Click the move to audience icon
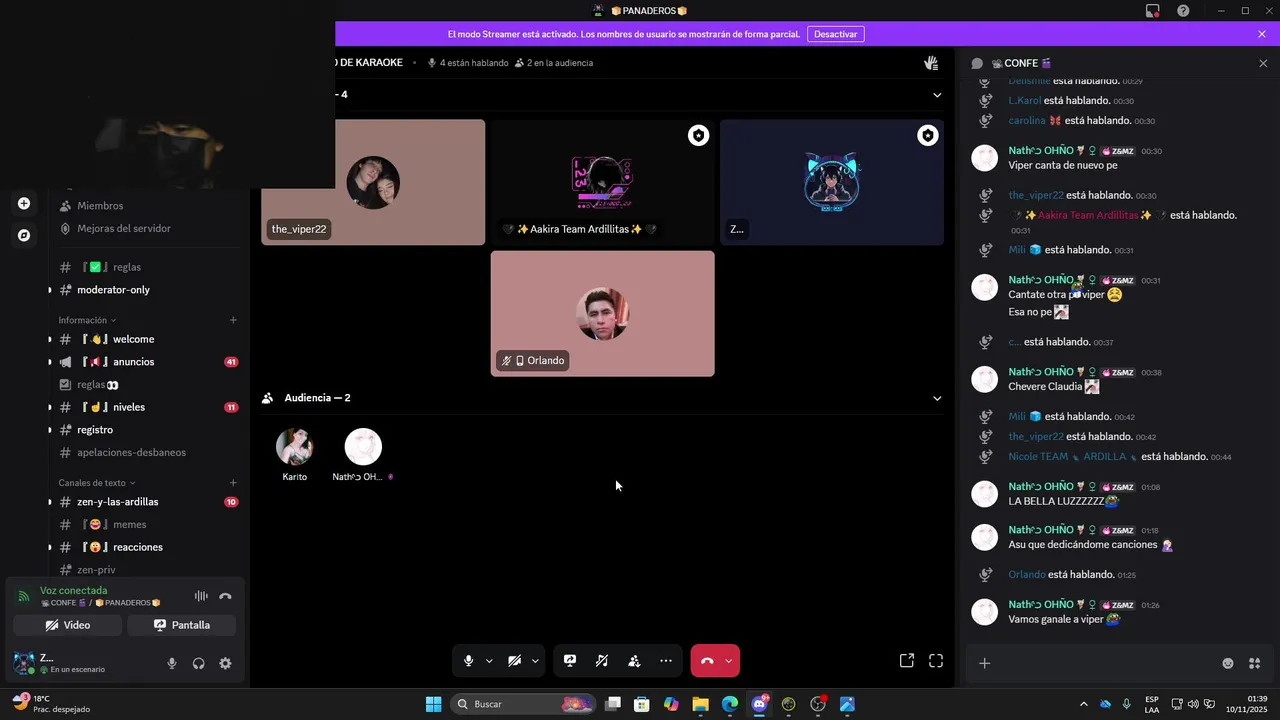The height and width of the screenshot is (720, 1280). [x=634, y=661]
